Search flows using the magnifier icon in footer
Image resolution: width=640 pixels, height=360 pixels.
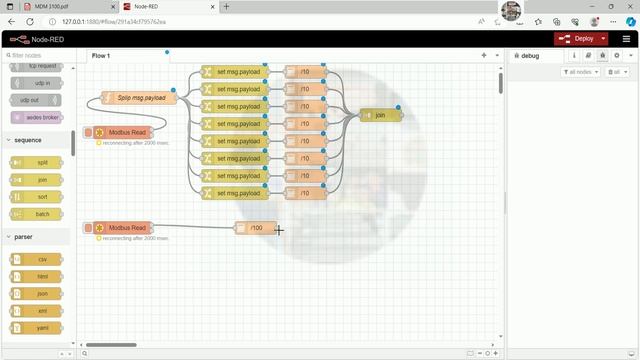coord(84,353)
